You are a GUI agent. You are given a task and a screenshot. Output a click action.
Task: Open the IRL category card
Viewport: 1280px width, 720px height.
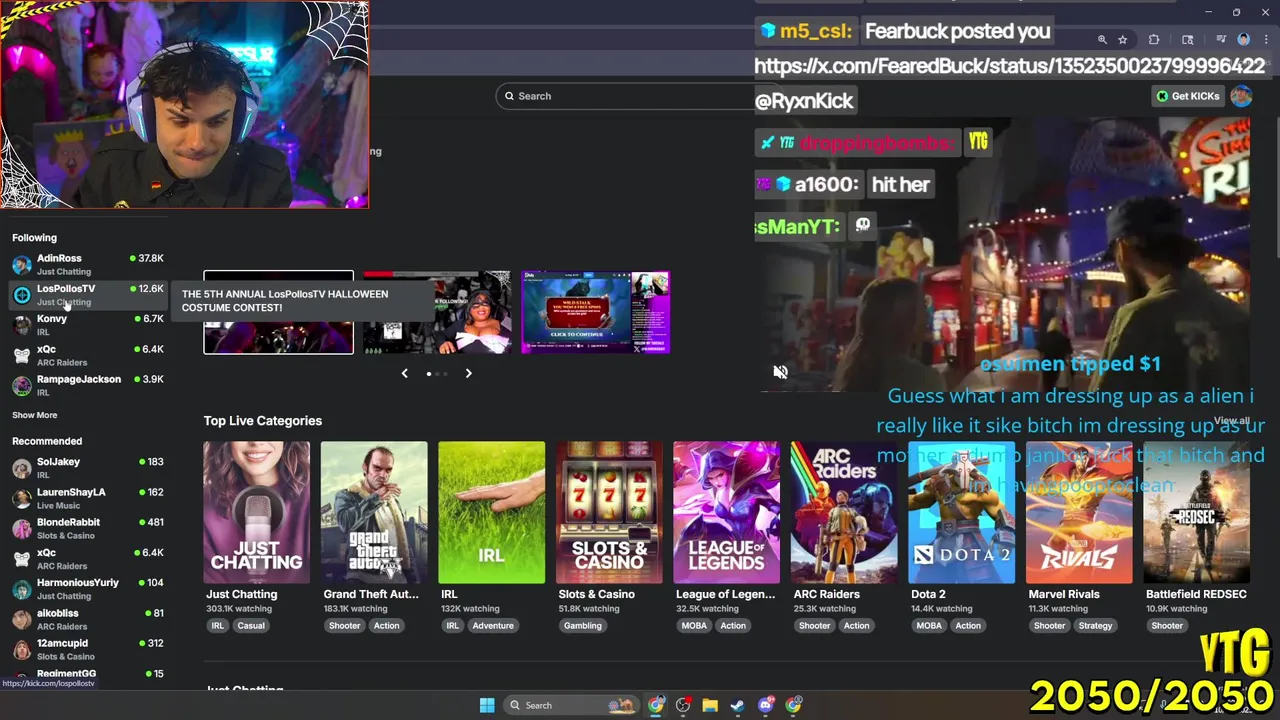coord(492,512)
